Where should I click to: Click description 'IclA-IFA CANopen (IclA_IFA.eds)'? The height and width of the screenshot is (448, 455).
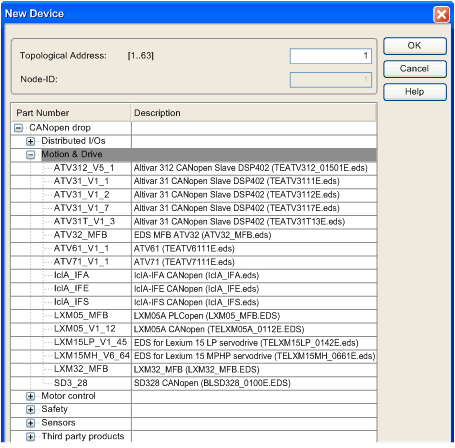pos(196,275)
